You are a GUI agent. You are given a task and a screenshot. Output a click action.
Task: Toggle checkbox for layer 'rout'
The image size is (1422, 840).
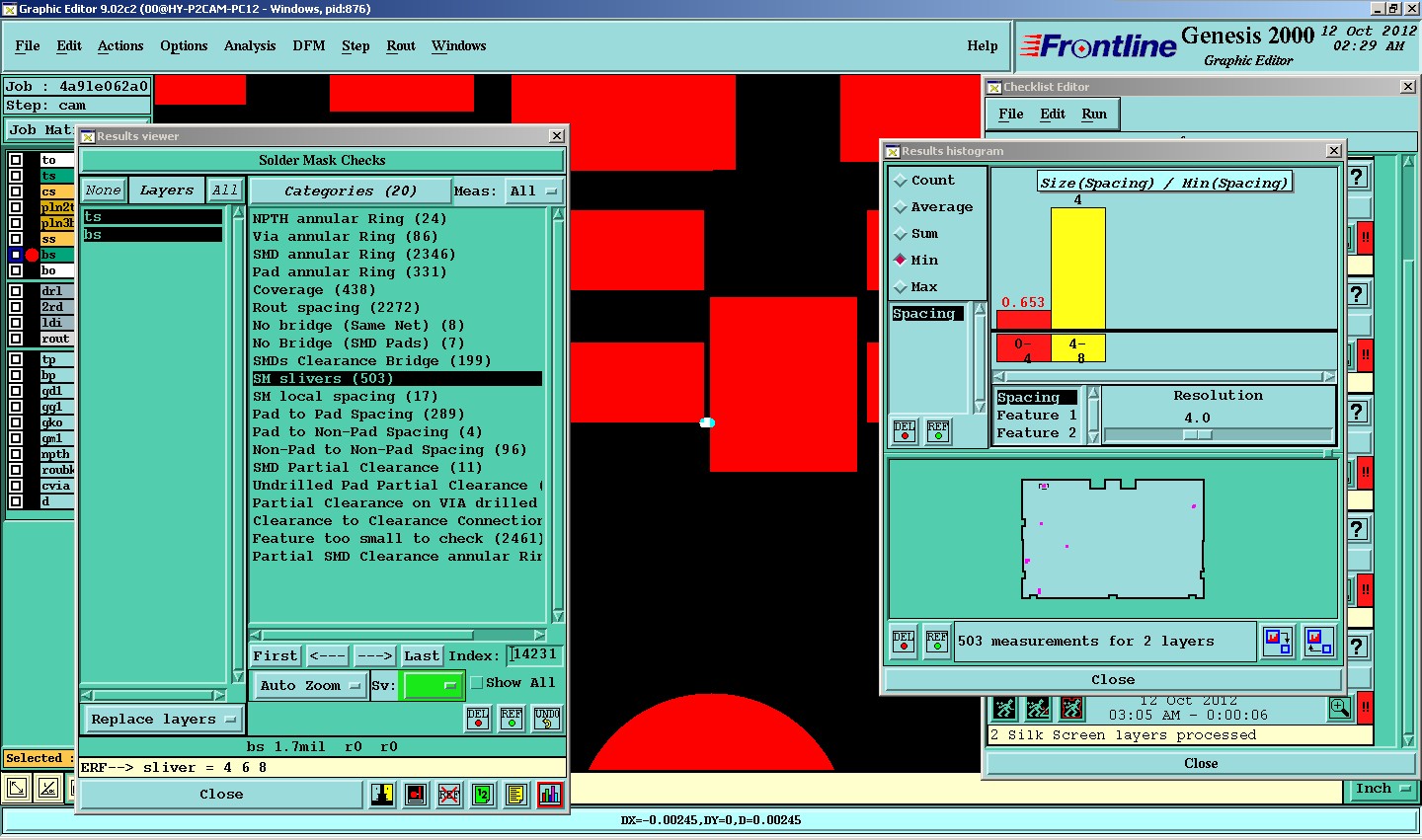(16, 339)
